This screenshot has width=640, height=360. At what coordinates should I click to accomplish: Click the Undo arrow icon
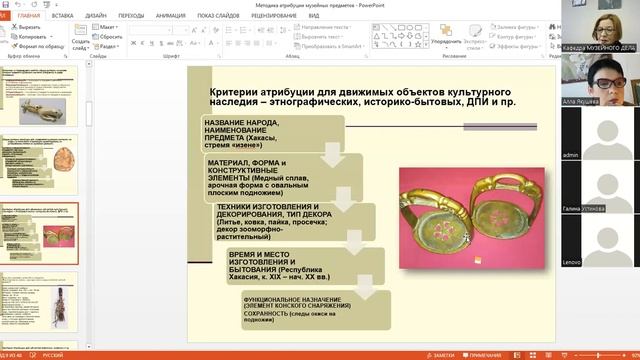tap(18, 4)
